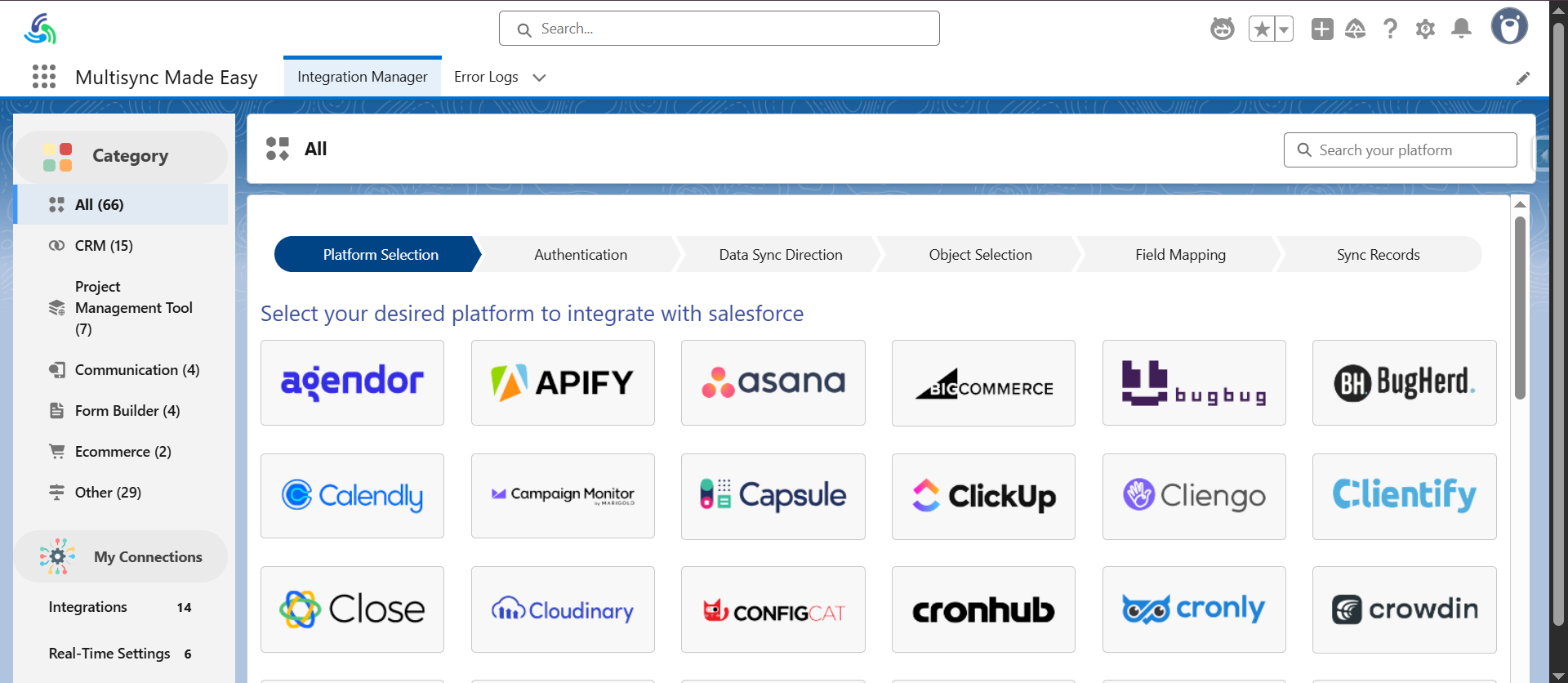Expand the Error Logs tab chevron
Viewport: 1568px width, 683px height.
coord(539,78)
